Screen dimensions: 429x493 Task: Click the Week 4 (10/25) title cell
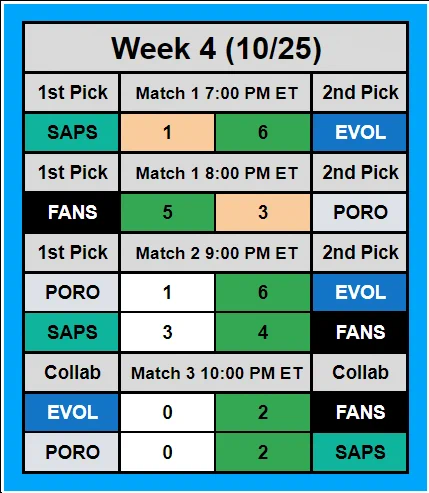click(216, 48)
